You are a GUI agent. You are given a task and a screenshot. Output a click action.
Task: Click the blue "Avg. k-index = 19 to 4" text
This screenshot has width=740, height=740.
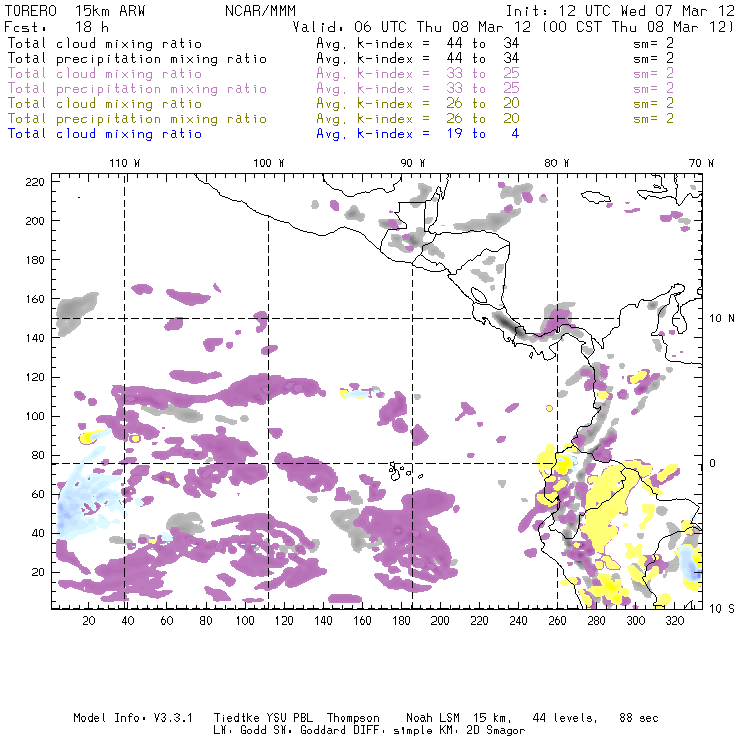418,134
